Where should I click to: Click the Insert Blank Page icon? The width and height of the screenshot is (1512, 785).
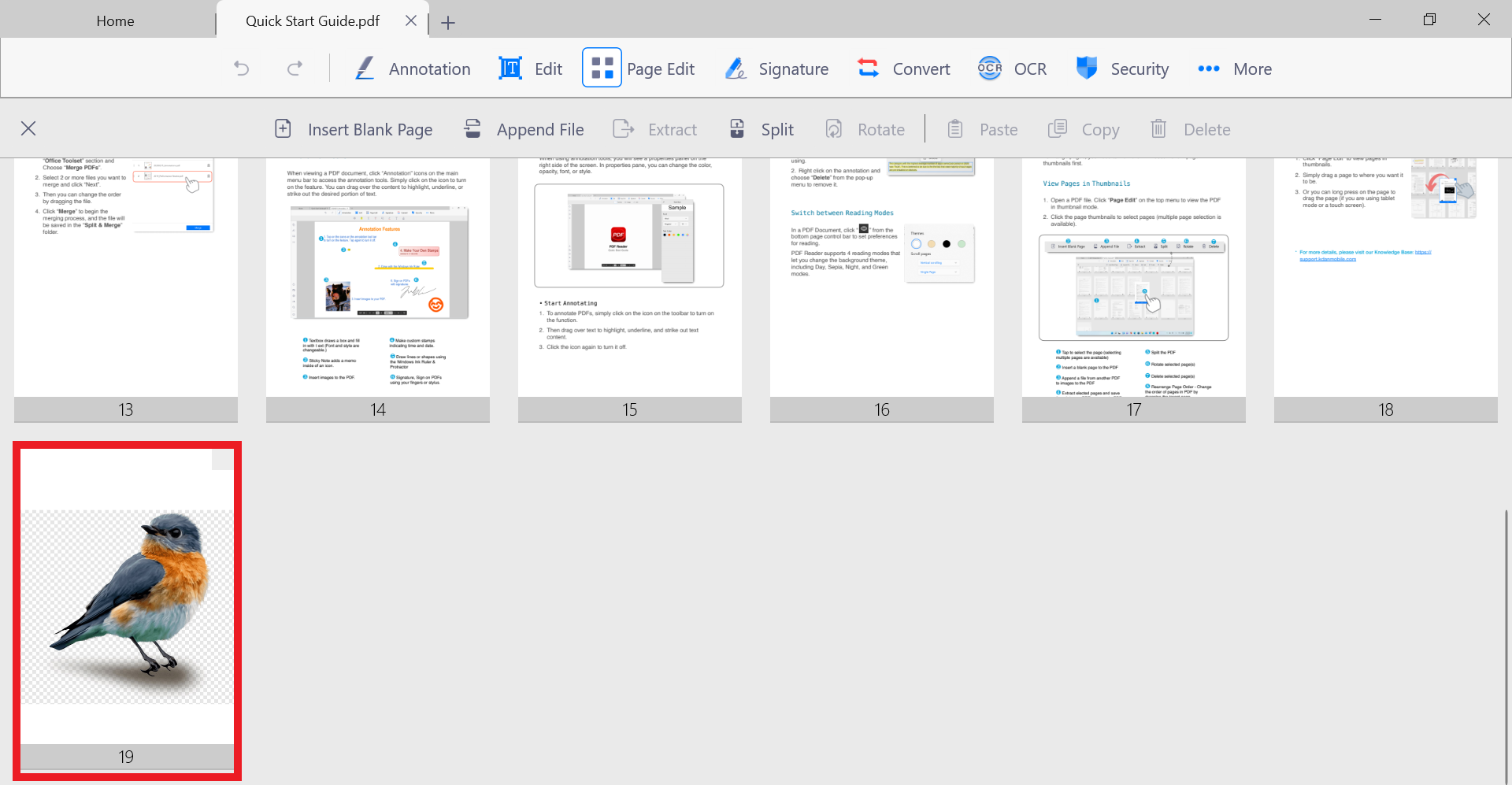[283, 128]
